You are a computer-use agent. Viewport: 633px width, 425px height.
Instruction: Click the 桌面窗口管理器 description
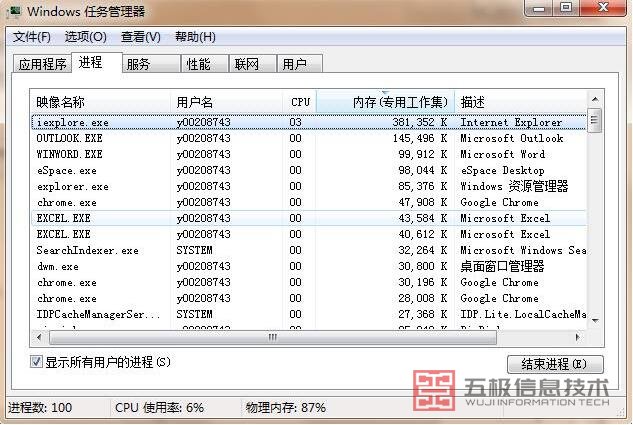[x=502, y=266]
